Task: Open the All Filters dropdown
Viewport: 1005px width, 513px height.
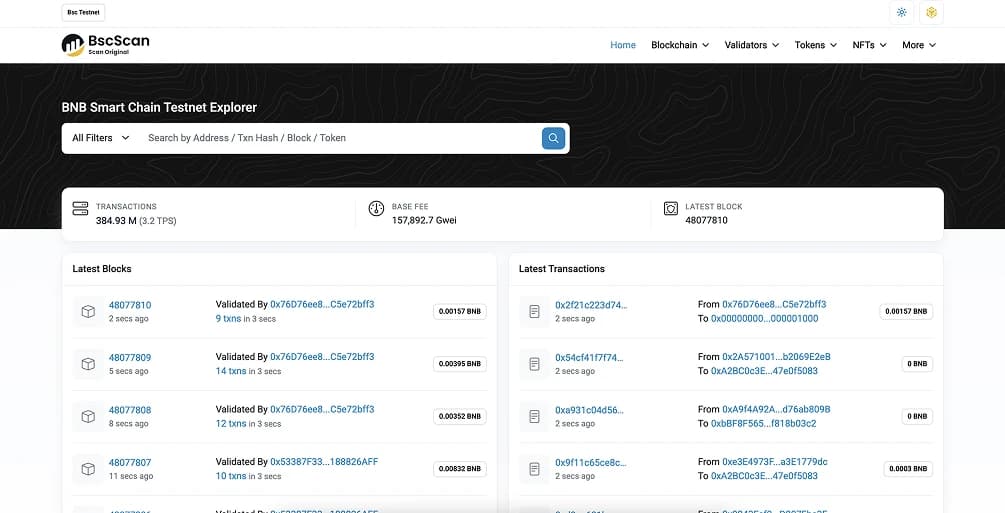Action: pos(101,138)
